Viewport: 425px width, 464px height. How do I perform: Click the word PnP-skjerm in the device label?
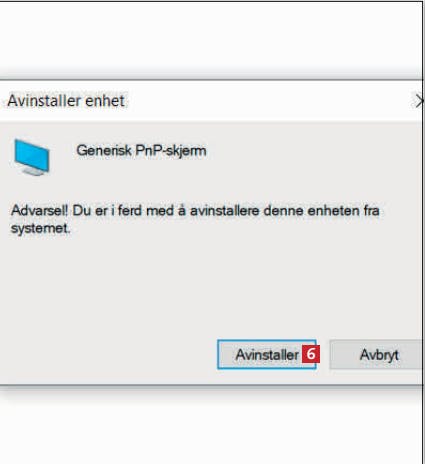tap(171, 151)
